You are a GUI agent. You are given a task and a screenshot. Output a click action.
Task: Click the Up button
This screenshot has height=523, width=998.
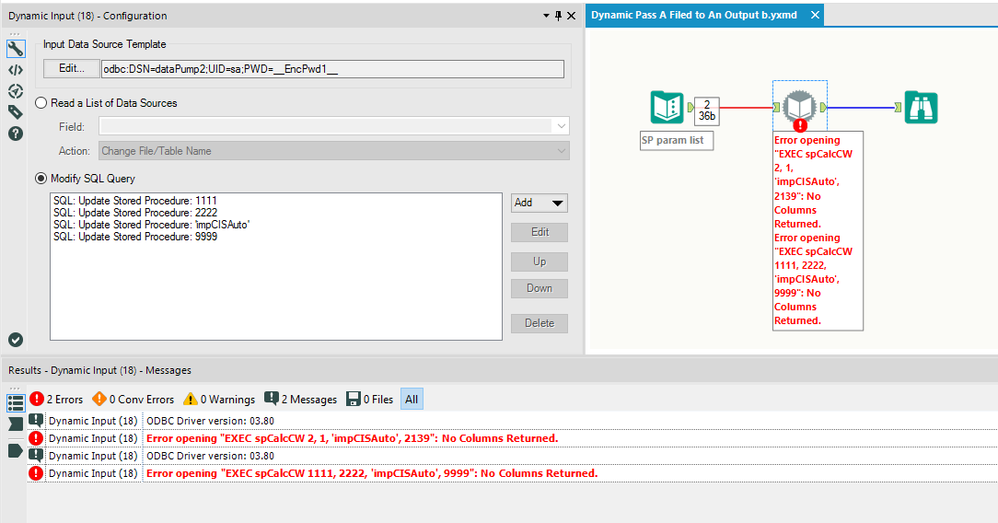tap(539, 262)
